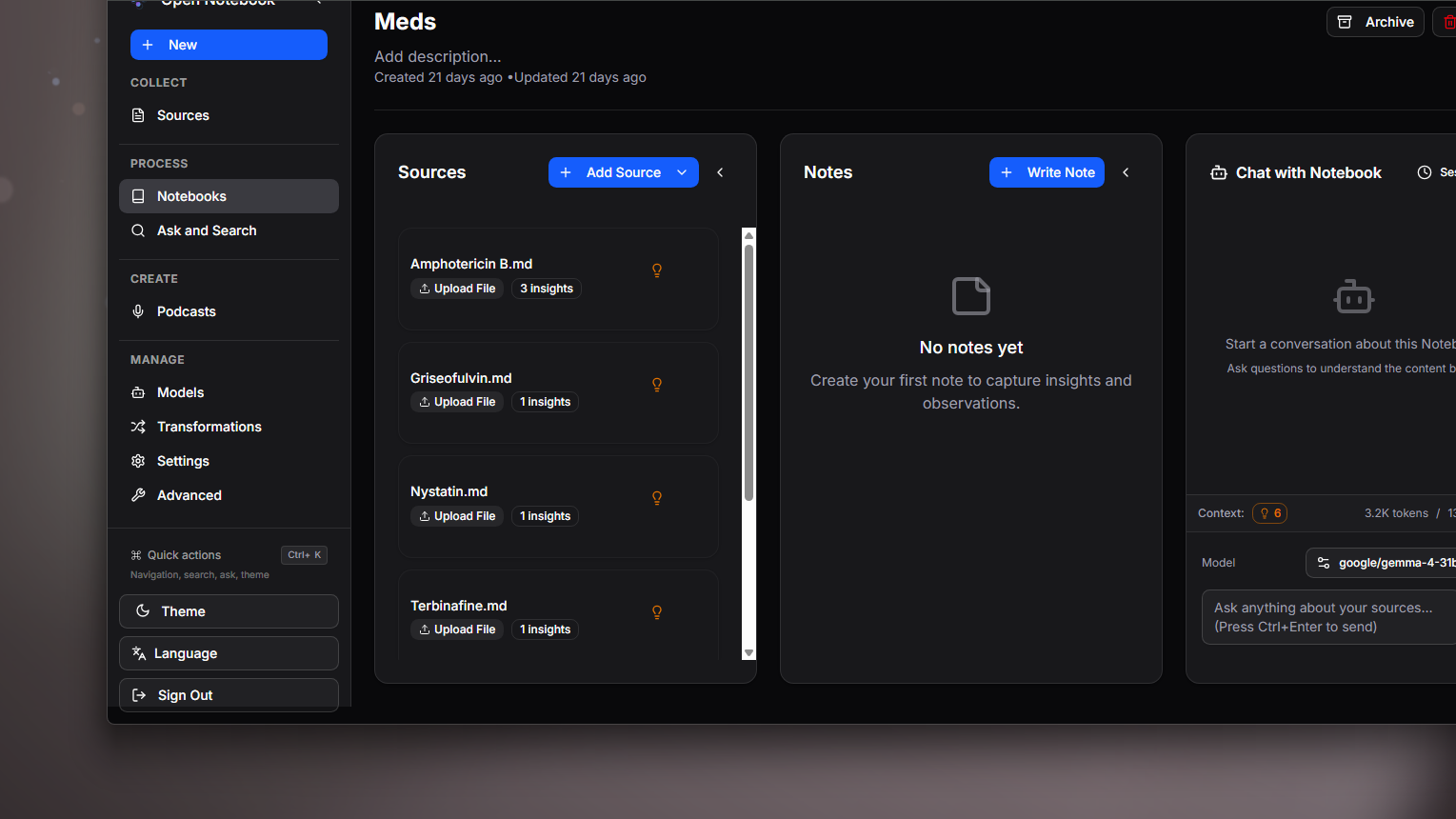Collapse the Notes panel chevron
The width and height of the screenshot is (1456, 819).
pos(1126,172)
